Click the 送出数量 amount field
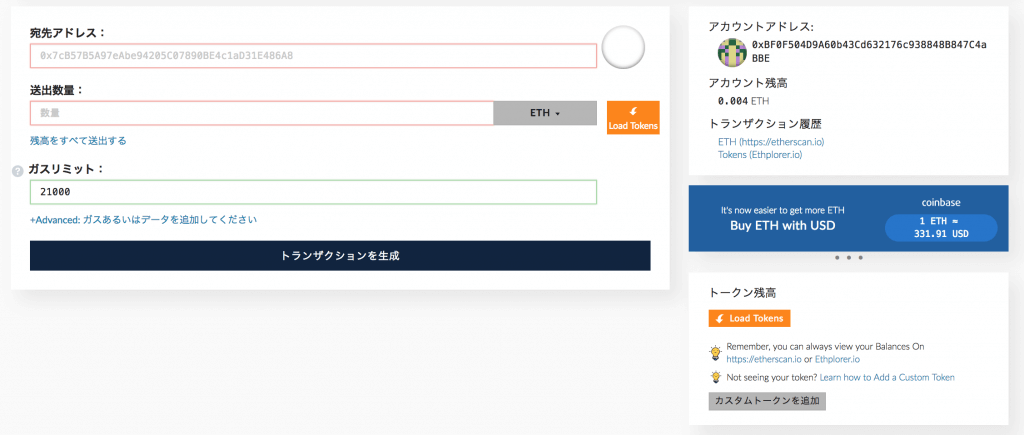1024x435 pixels. pyautogui.click(x=262, y=113)
